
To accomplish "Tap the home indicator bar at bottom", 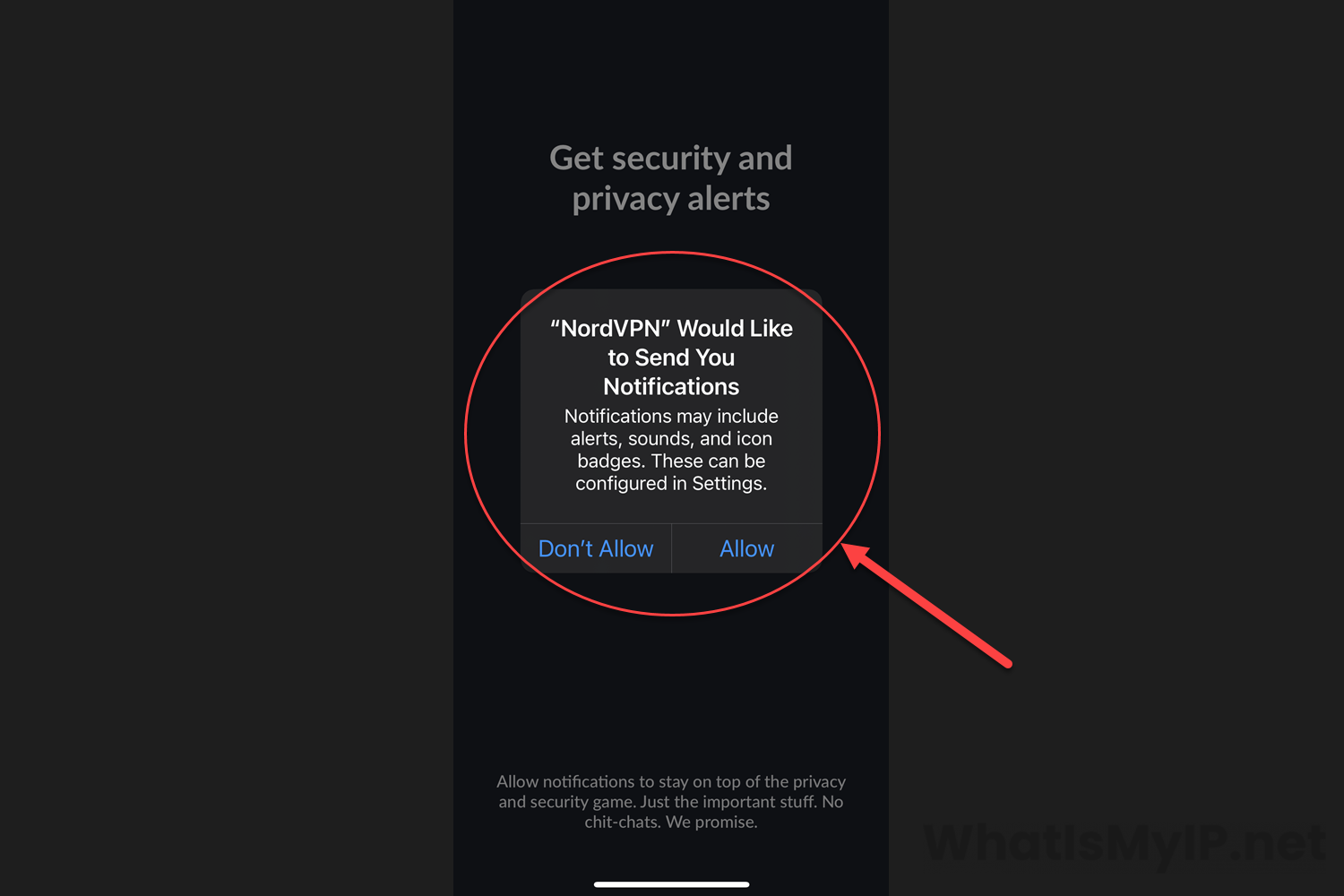I will coord(671,884).
